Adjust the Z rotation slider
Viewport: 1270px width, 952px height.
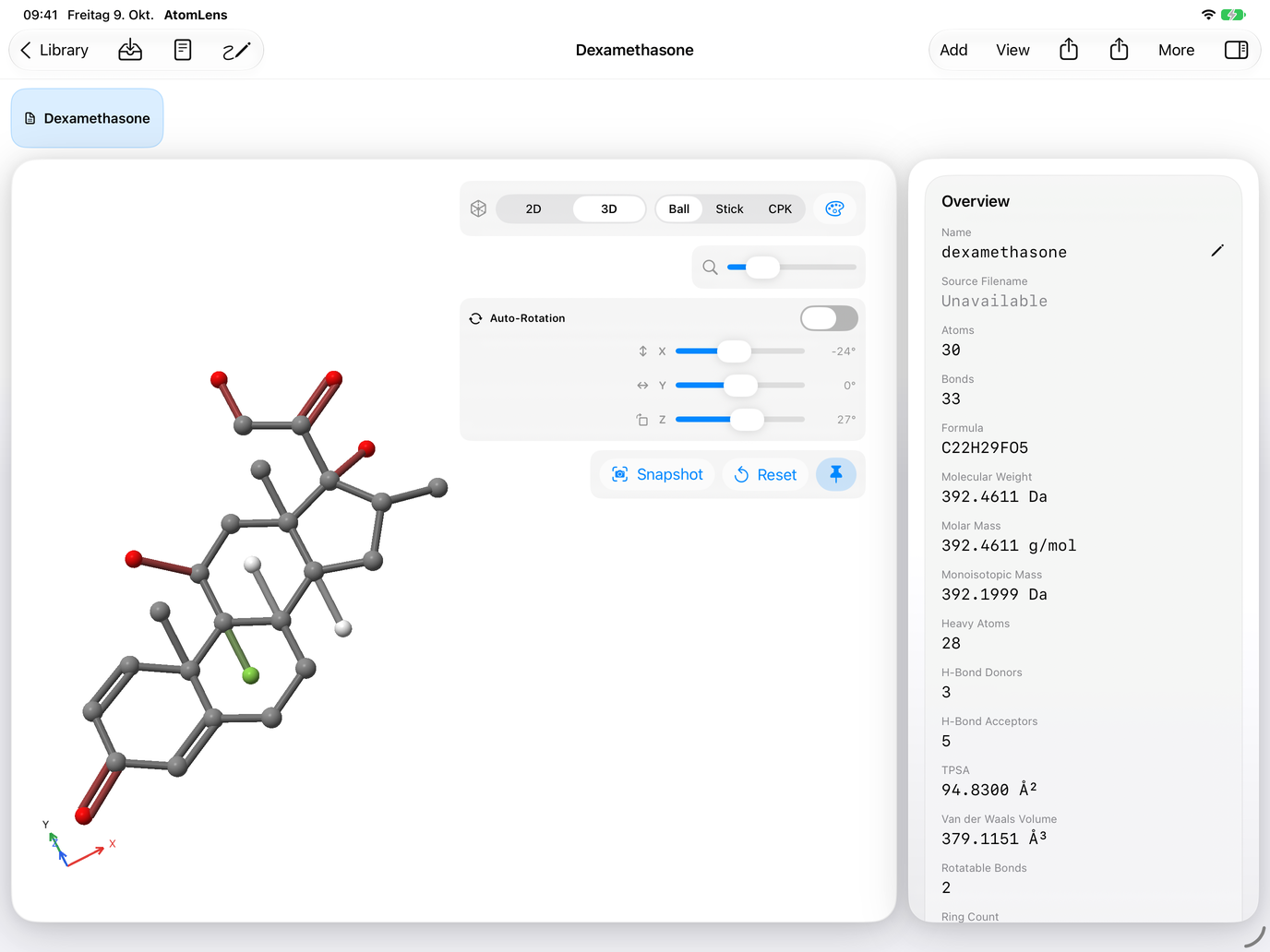740,420
